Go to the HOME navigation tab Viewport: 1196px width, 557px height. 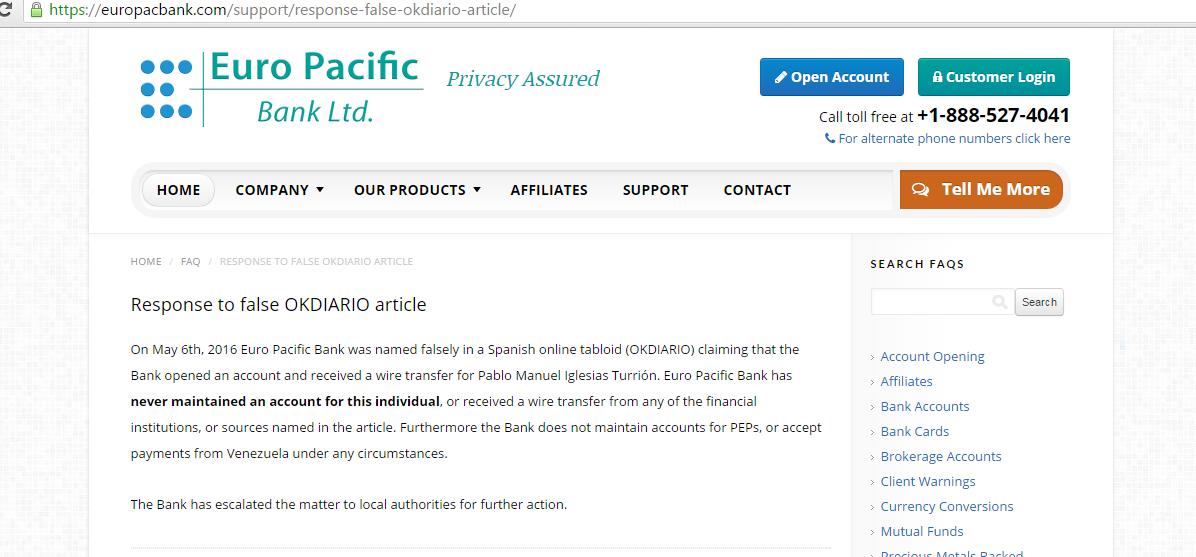pyautogui.click(x=178, y=190)
